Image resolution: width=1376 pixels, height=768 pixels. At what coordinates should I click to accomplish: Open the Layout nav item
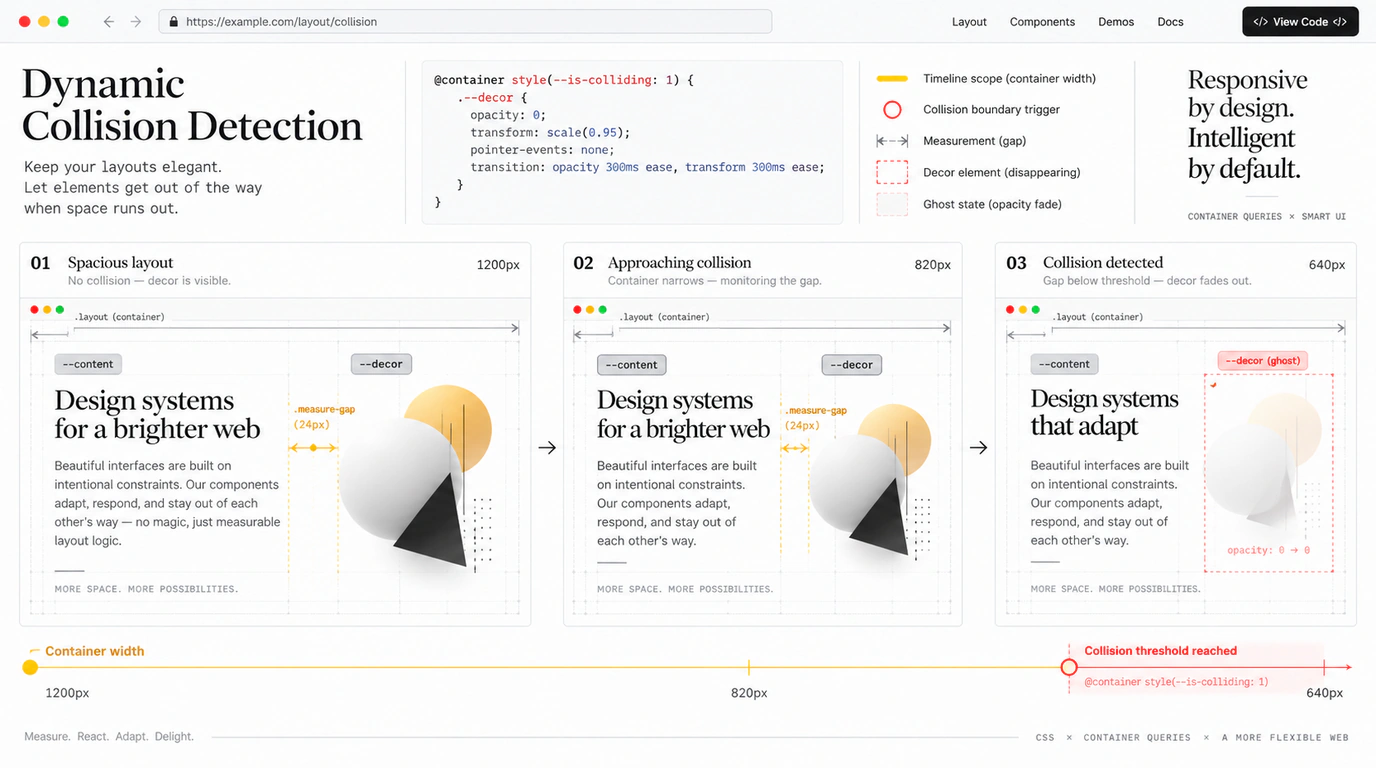click(969, 22)
